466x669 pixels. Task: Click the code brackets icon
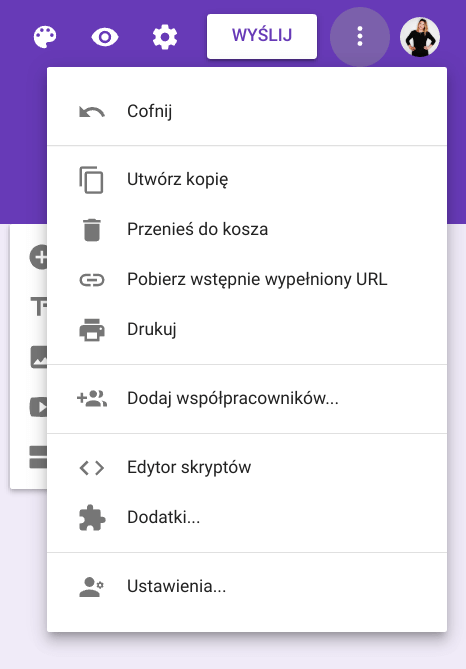pyautogui.click(x=92, y=468)
